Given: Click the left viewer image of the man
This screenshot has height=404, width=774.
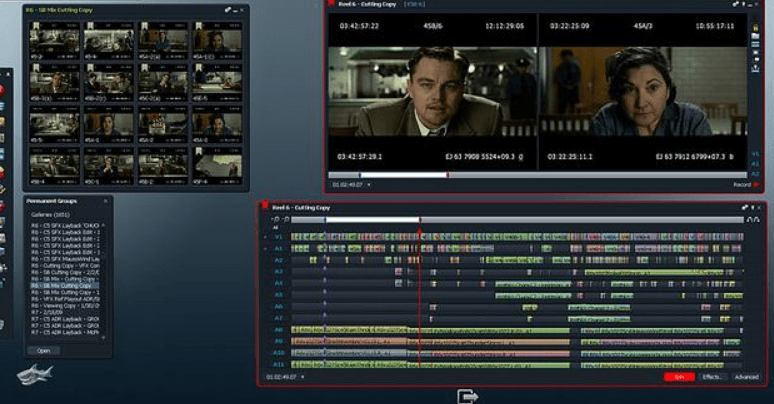Looking at the screenshot, I should pos(433,92).
